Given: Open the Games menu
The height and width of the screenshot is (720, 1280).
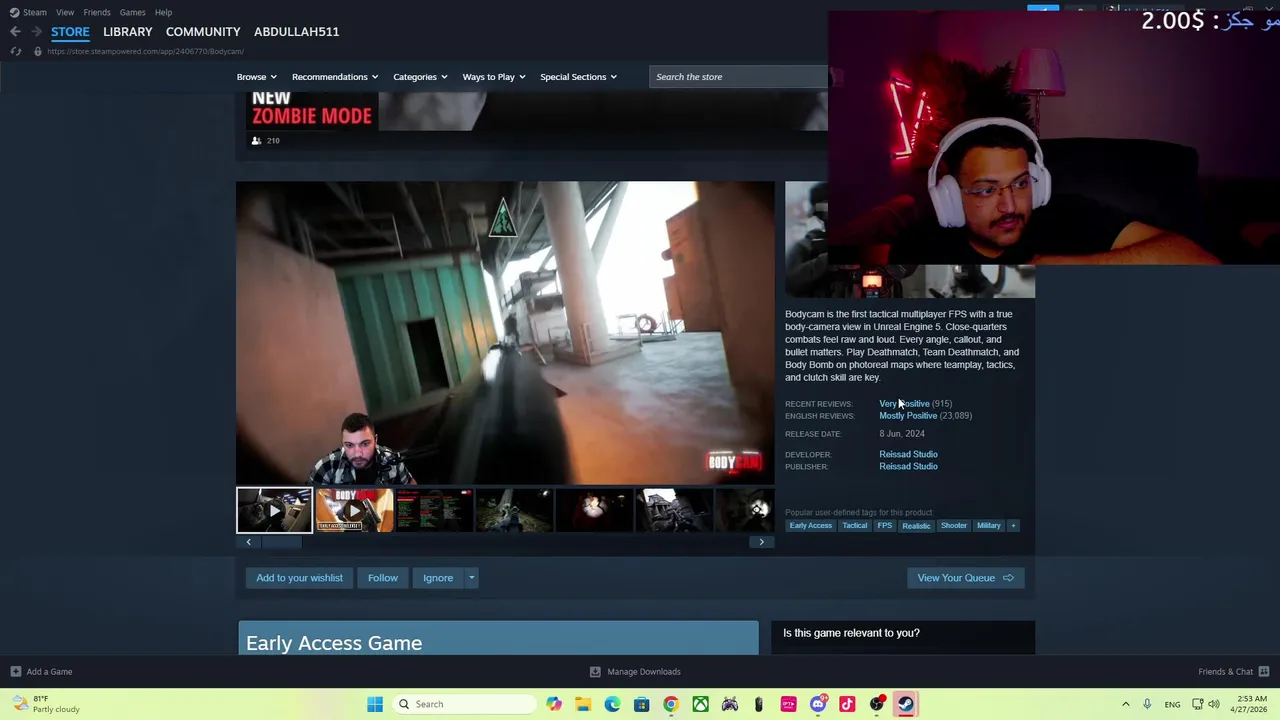Looking at the screenshot, I should pyautogui.click(x=133, y=12).
